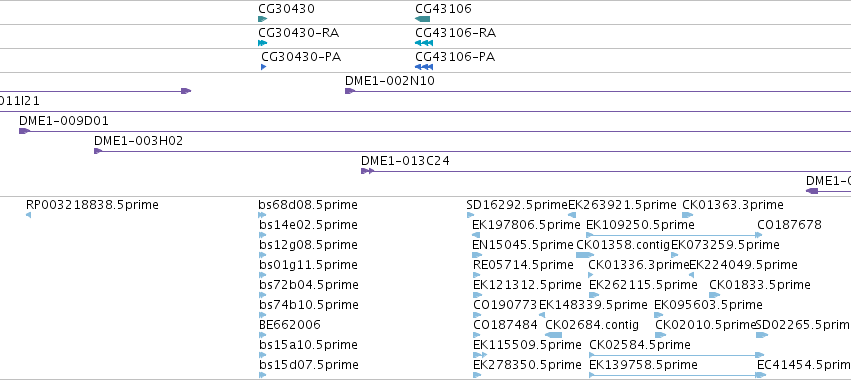The width and height of the screenshot is (851, 380).
Task: Select the CG30430 gene arrow glyph
Action: tap(263, 19)
